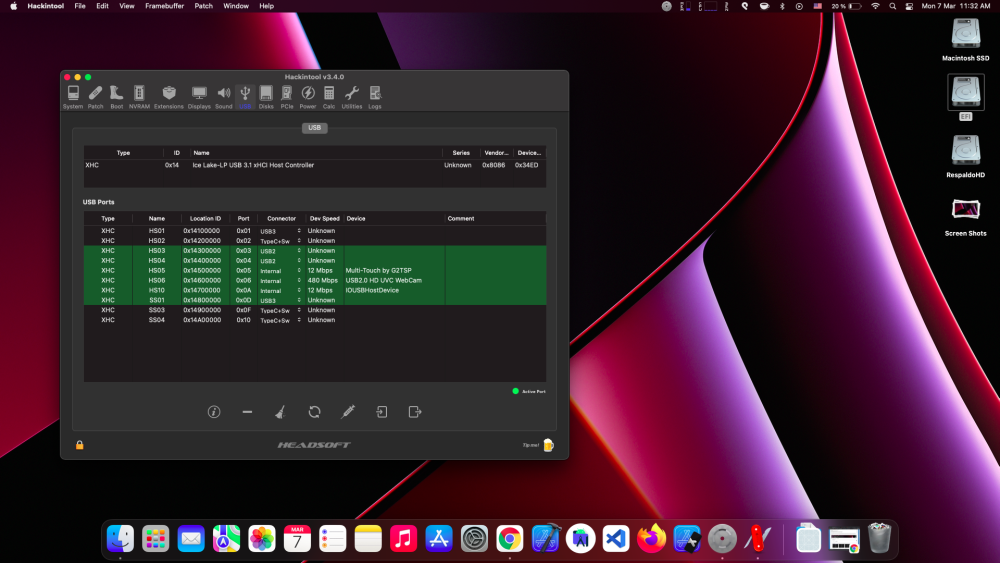Viewport: 1000px width, 563px height.
Task: Open the File menu
Action: [x=80, y=6]
